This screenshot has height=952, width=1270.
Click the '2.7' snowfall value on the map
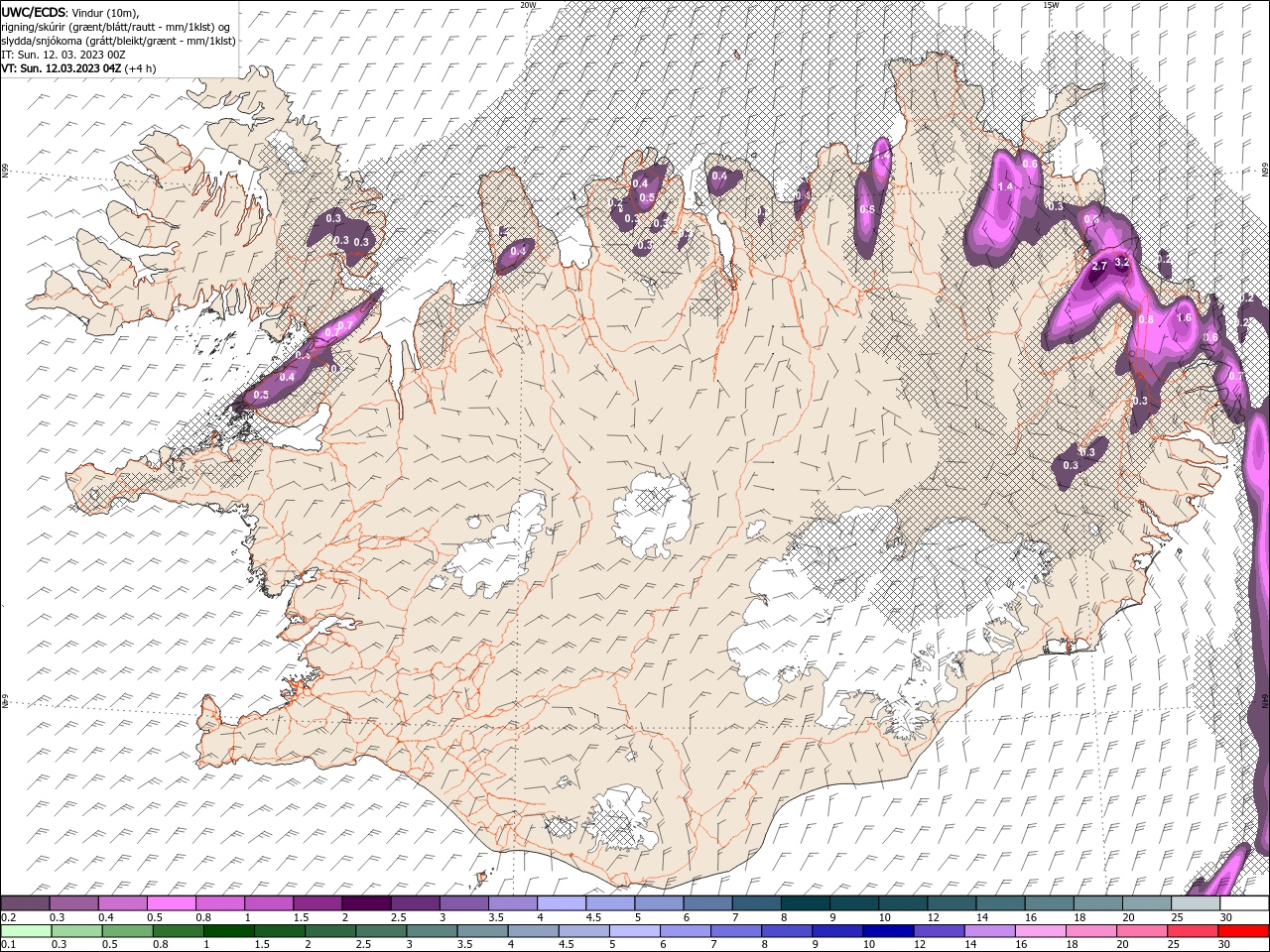pos(1098,266)
